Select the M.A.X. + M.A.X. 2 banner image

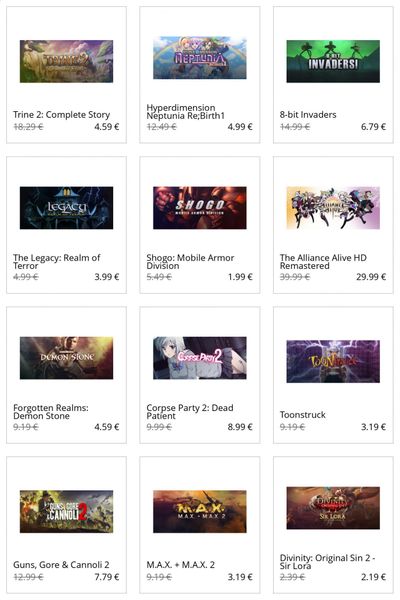click(x=200, y=511)
